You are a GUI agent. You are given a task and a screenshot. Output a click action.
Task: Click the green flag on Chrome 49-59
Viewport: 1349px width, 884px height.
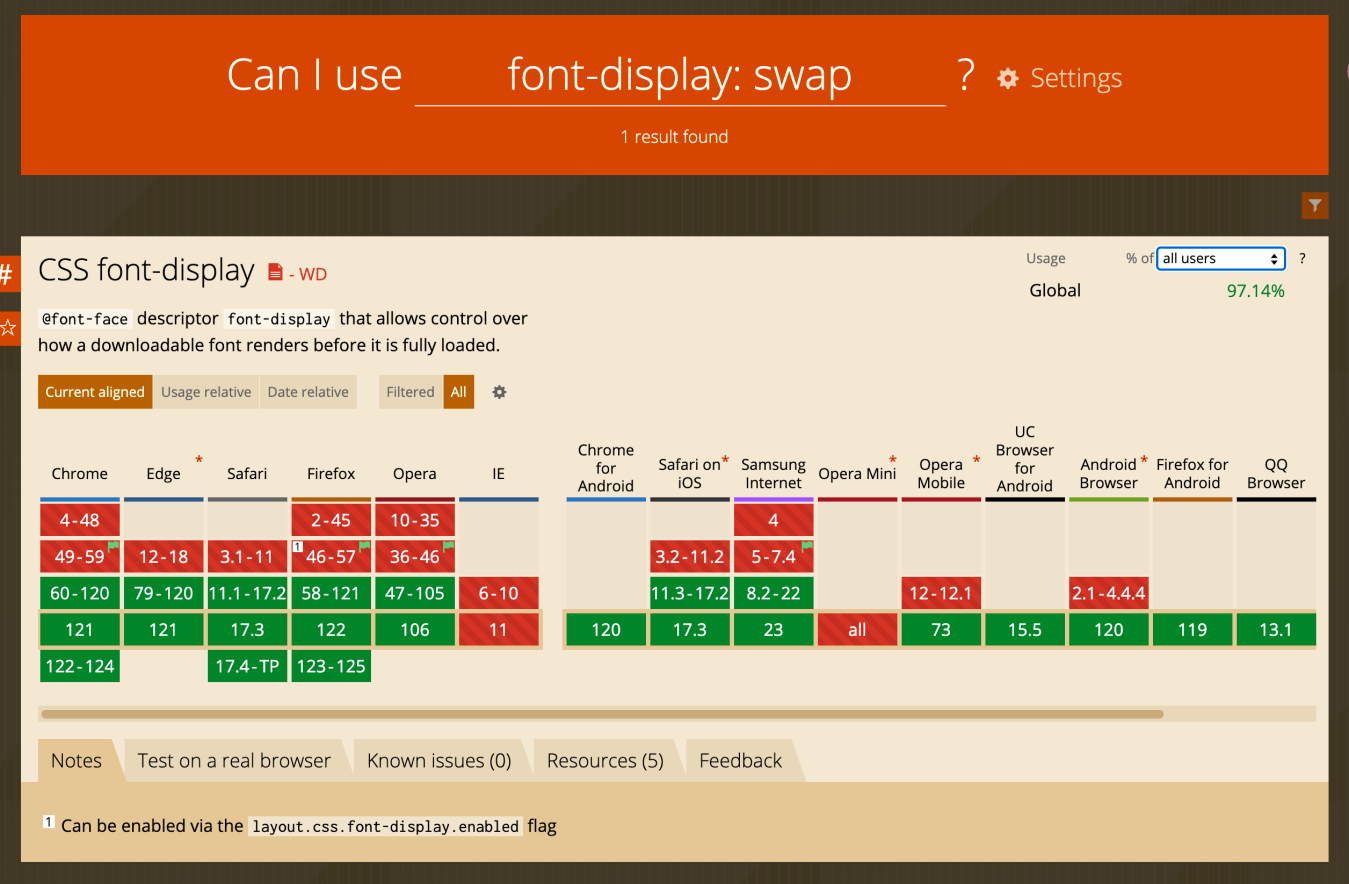pos(113,547)
